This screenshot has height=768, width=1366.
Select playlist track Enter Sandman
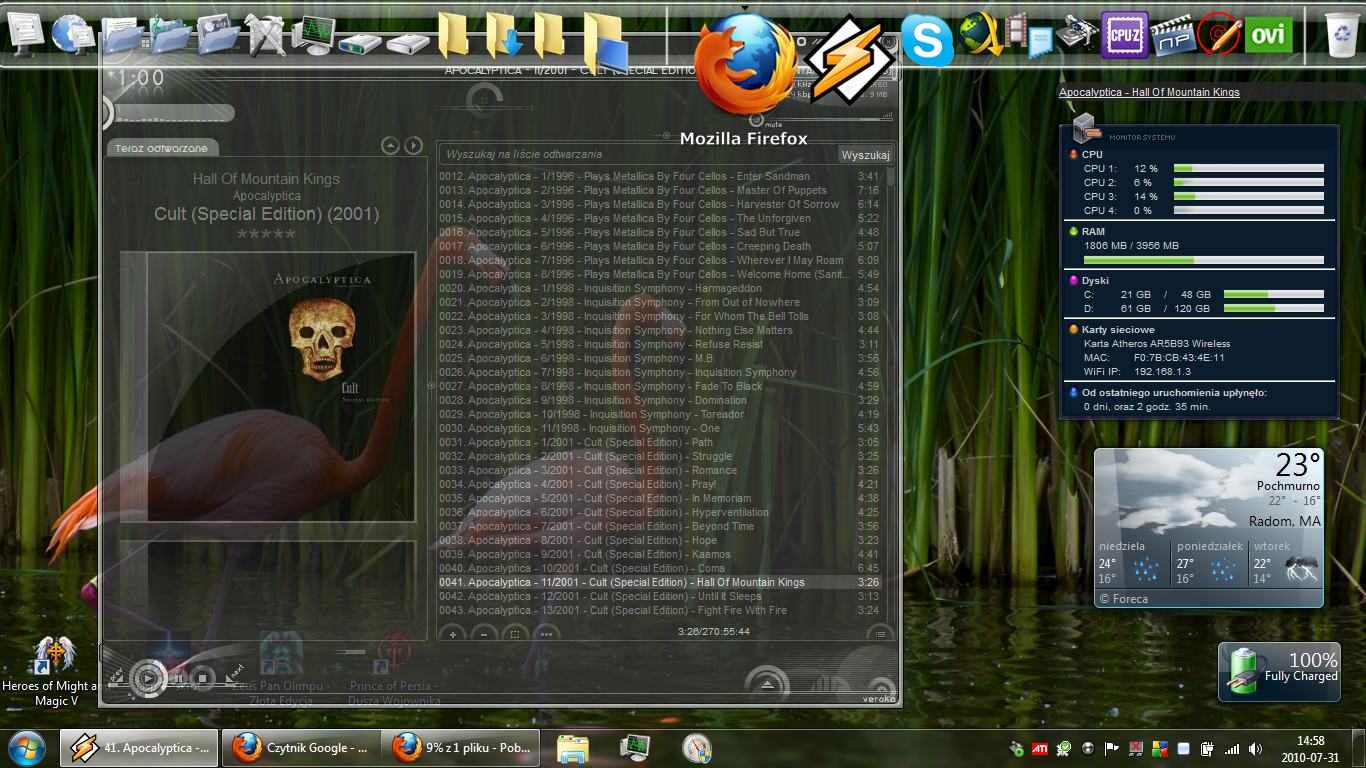(x=661, y=176)
